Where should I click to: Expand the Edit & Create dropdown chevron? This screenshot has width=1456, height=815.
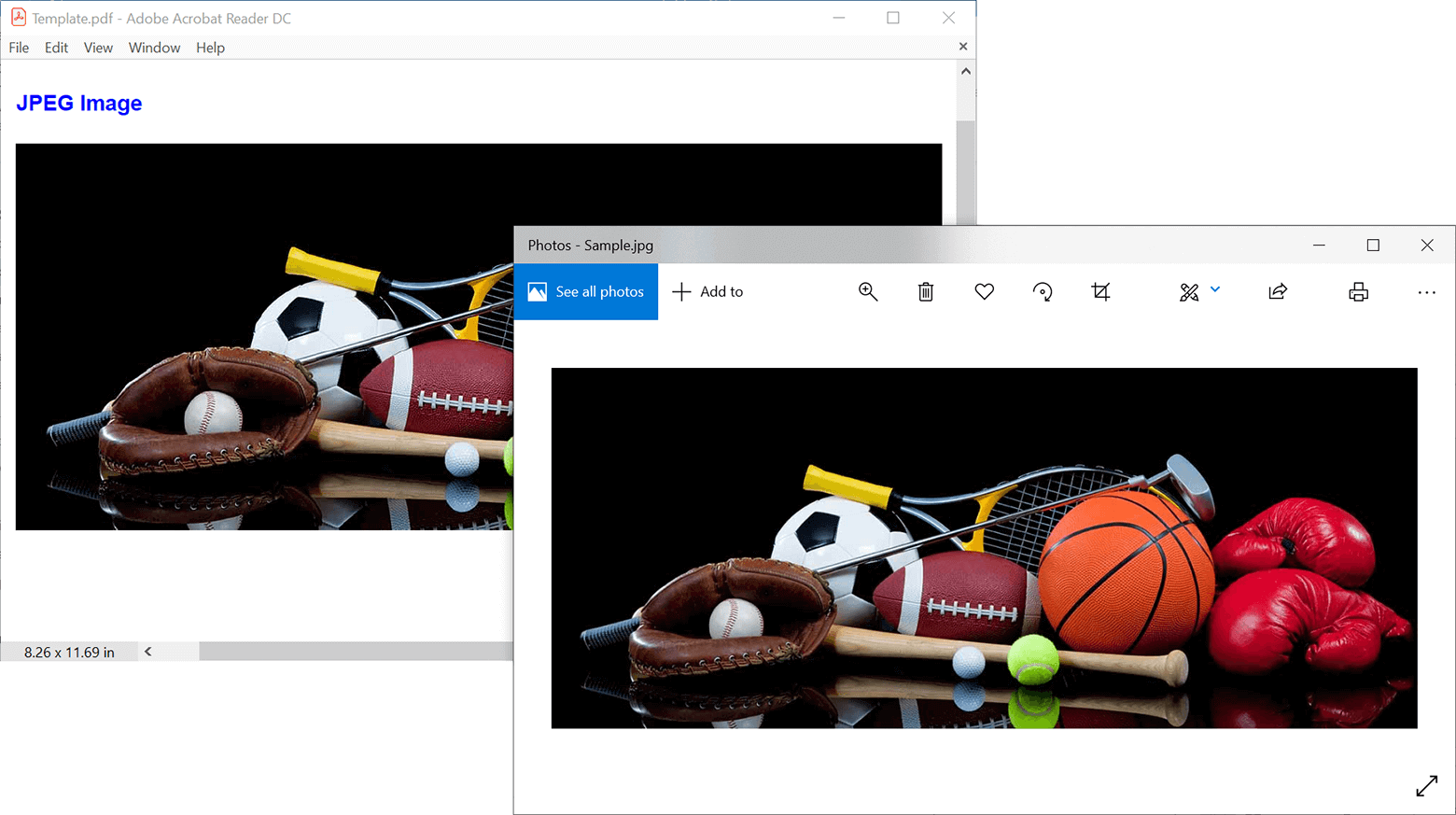pyautogui.click(x=1215, y=289)
